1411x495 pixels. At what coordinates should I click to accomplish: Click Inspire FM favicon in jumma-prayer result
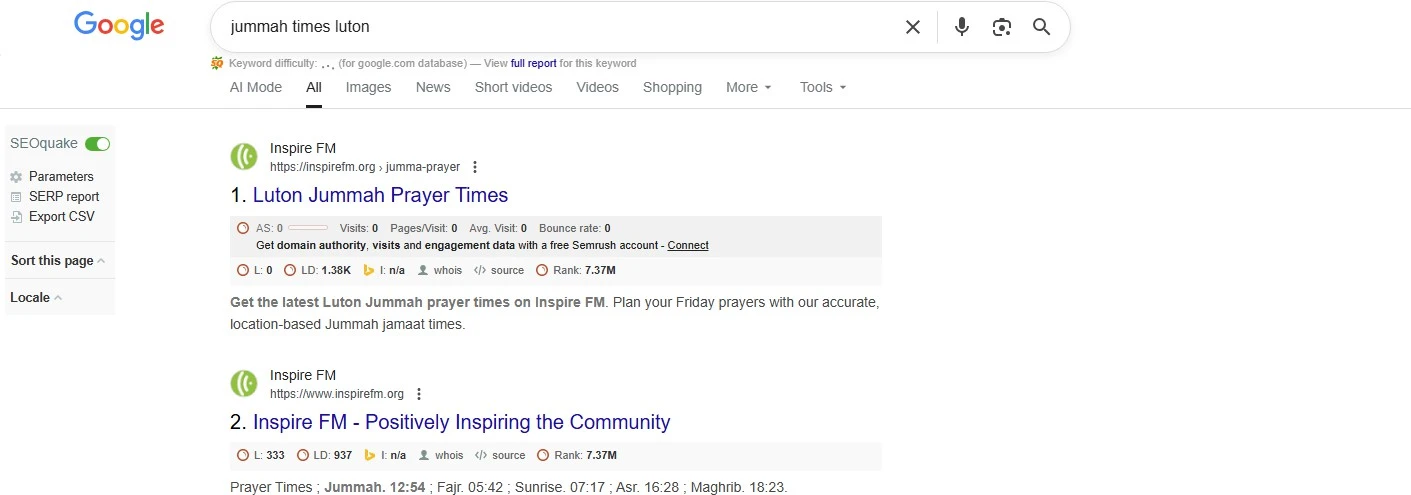244,157
